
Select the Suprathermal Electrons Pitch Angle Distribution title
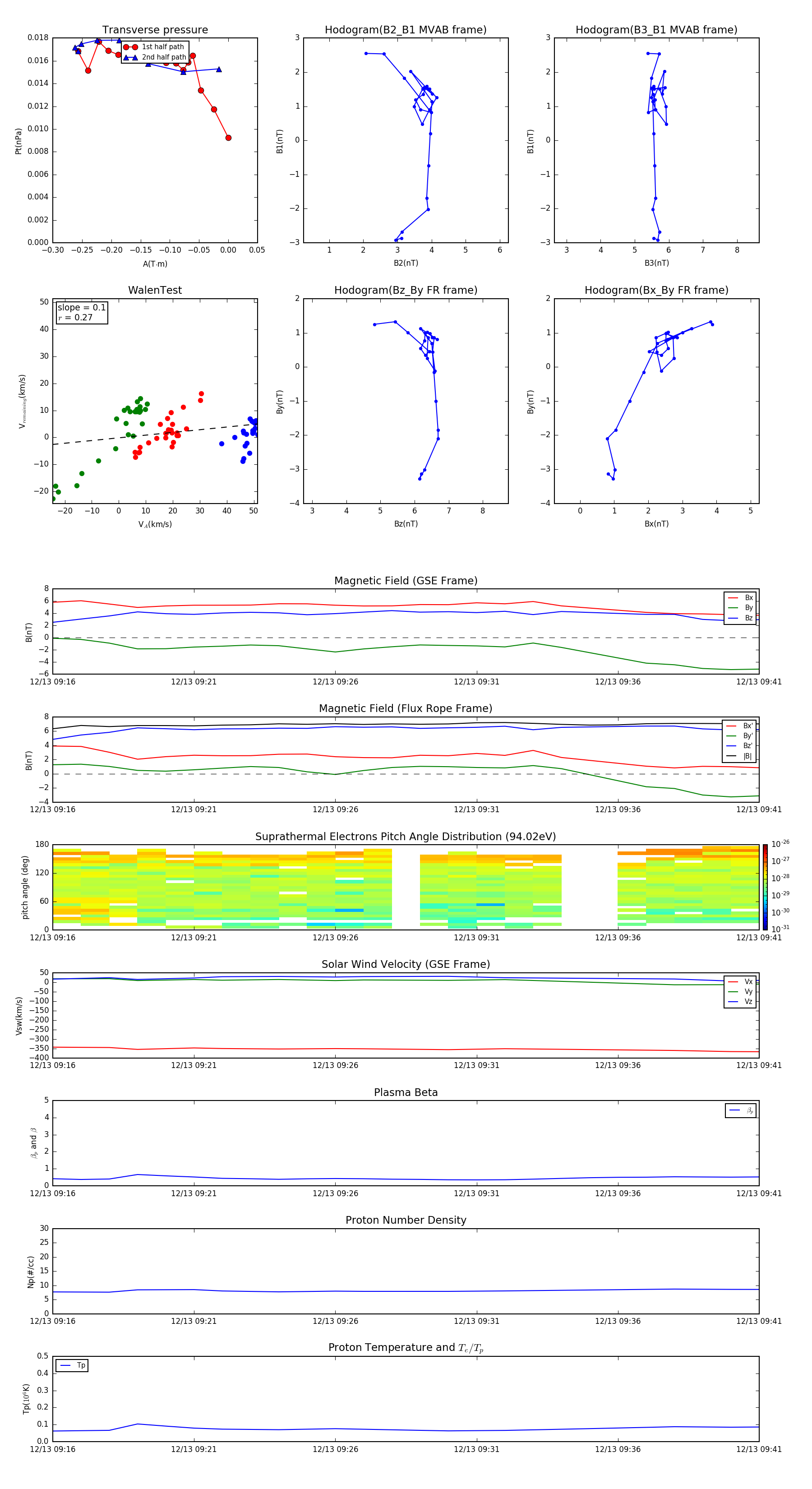[x=406, y=837]
